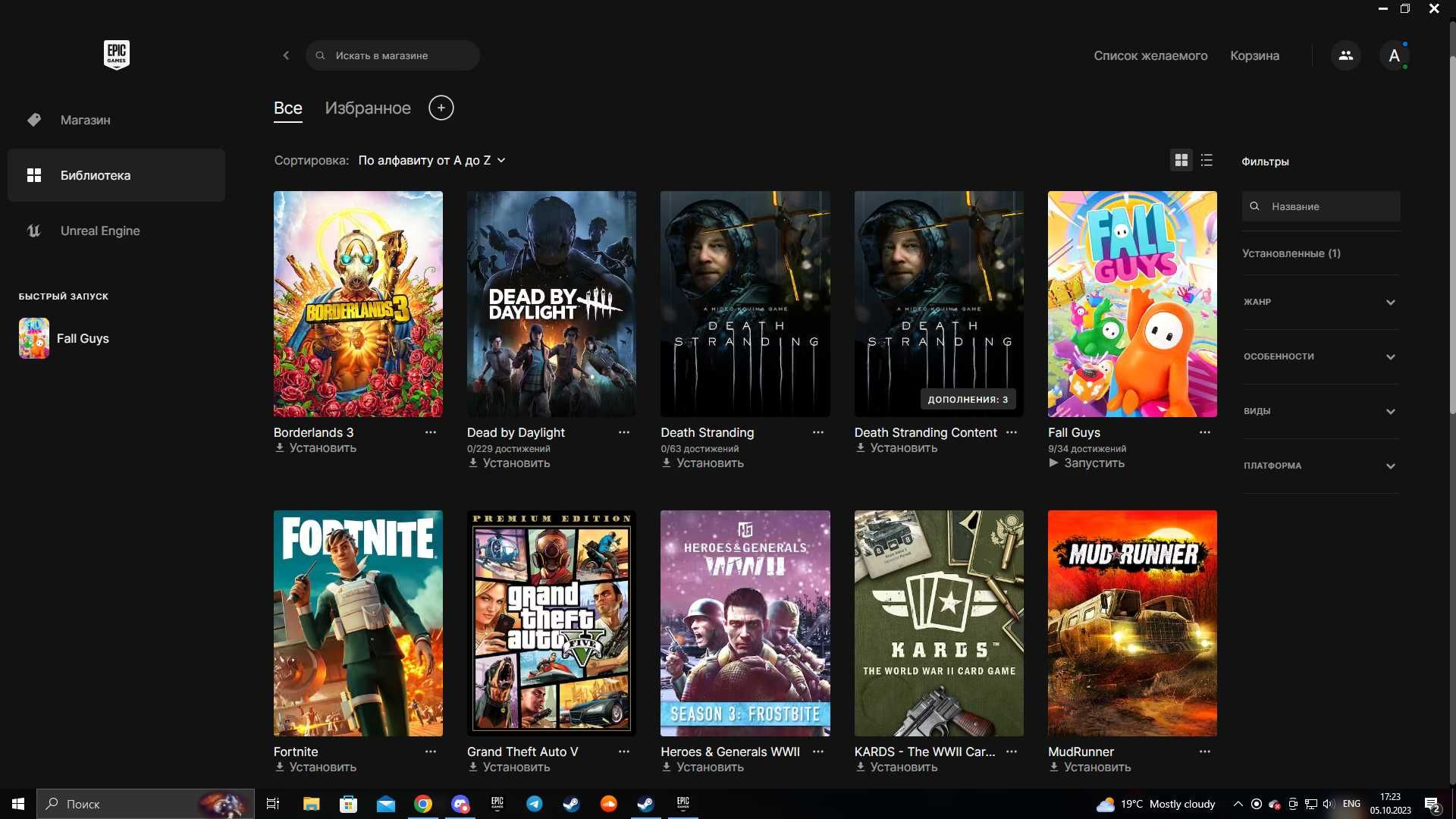Viewport: 1456px width, 819px height.
Task: Open the notification center icon
Action: click(1432, 804)
